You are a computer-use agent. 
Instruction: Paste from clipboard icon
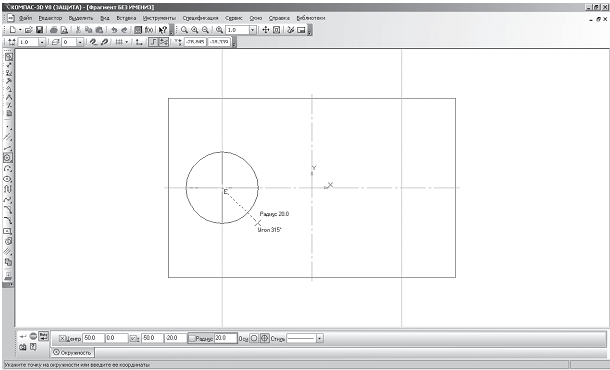(99, 30)
